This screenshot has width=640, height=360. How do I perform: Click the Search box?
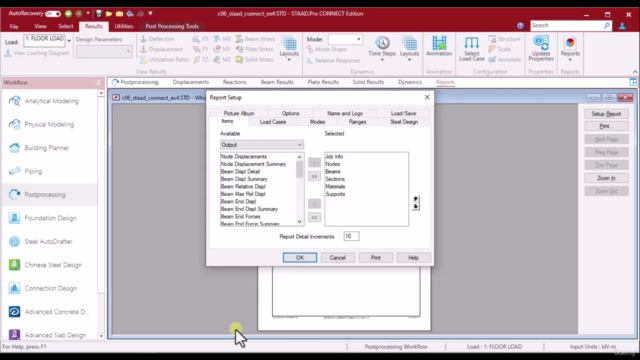tap(571, 26)
